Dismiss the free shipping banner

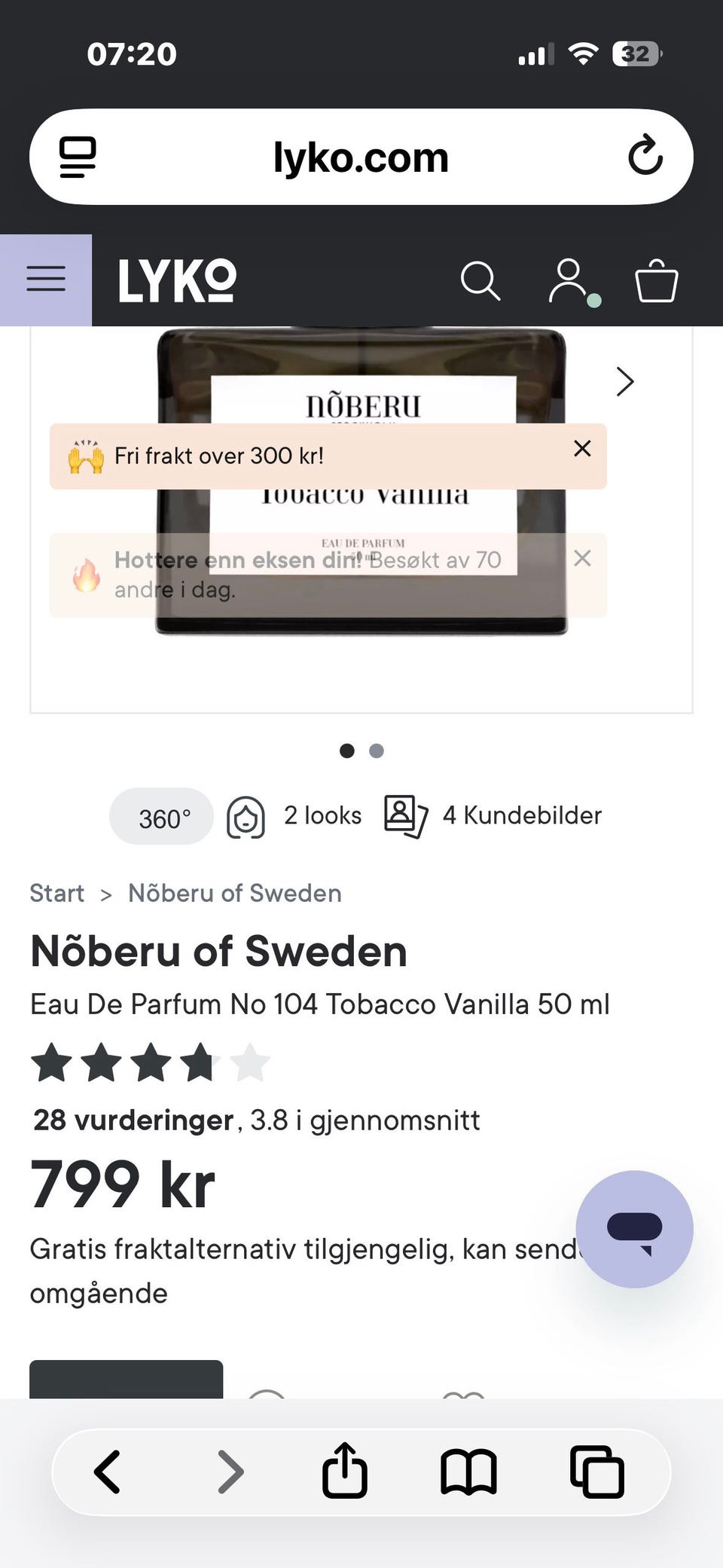(582, 448)
